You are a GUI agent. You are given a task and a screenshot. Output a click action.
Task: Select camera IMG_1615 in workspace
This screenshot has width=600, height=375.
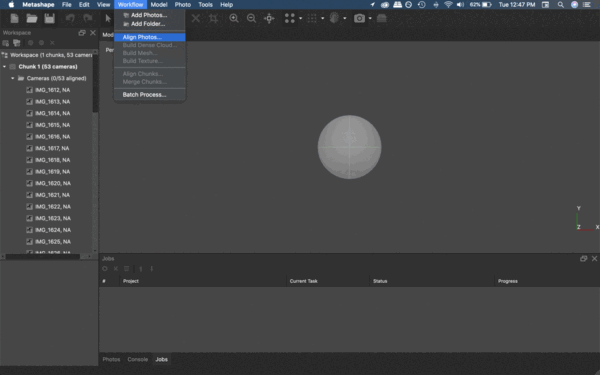[x=48, y=125]
